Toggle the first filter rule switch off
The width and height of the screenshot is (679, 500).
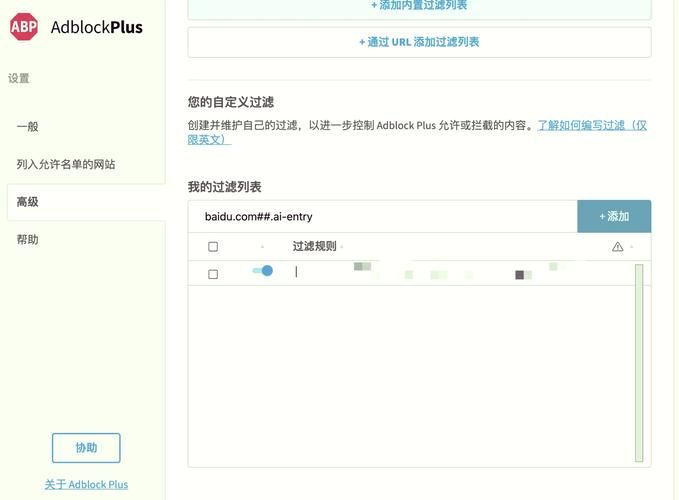(262, 271)
